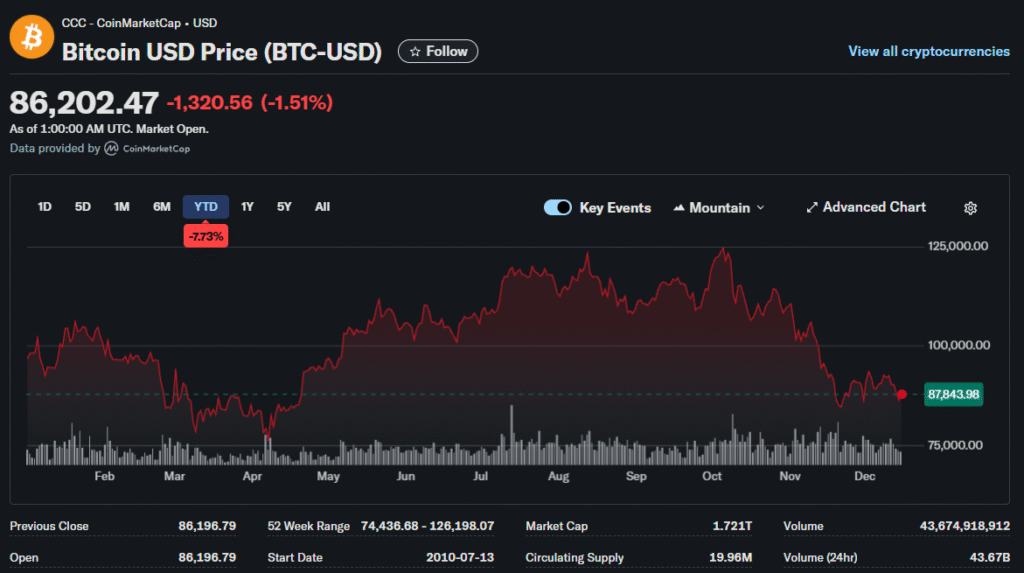Select the All time range
Viewport: 1024px width, 573px height.
pyautogui.click(x=322, y=207)
